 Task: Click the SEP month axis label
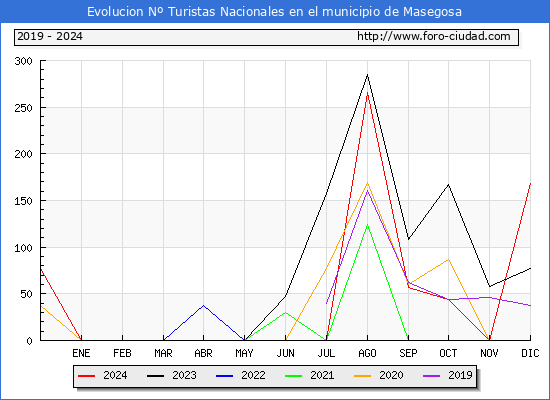coord(408,353)
